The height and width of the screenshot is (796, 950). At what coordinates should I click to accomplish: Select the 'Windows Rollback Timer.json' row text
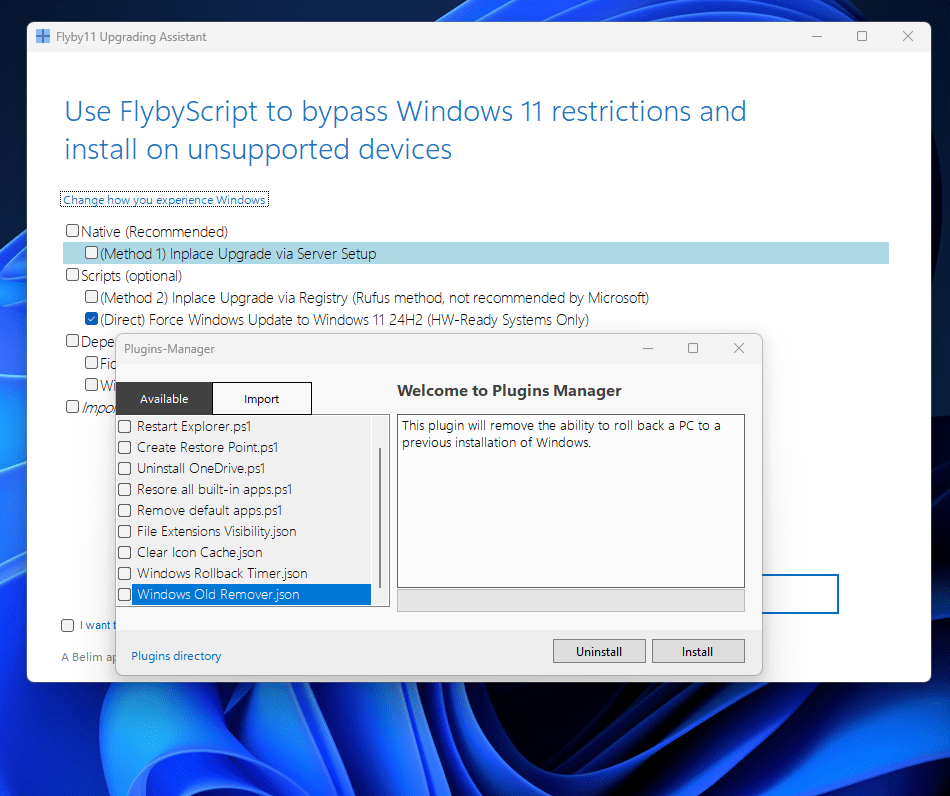(222, 573)
